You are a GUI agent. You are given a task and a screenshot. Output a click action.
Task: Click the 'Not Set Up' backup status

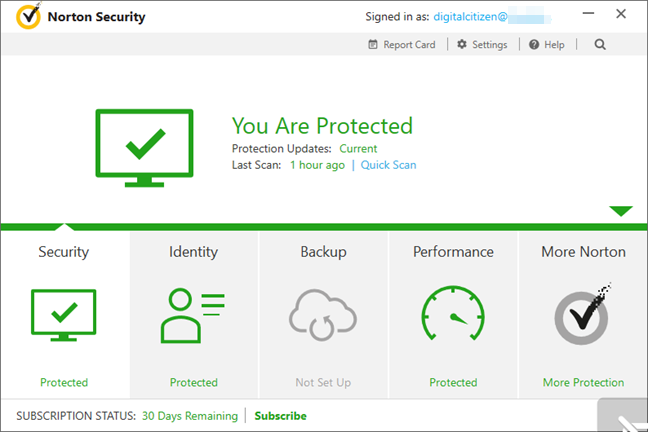323,382
